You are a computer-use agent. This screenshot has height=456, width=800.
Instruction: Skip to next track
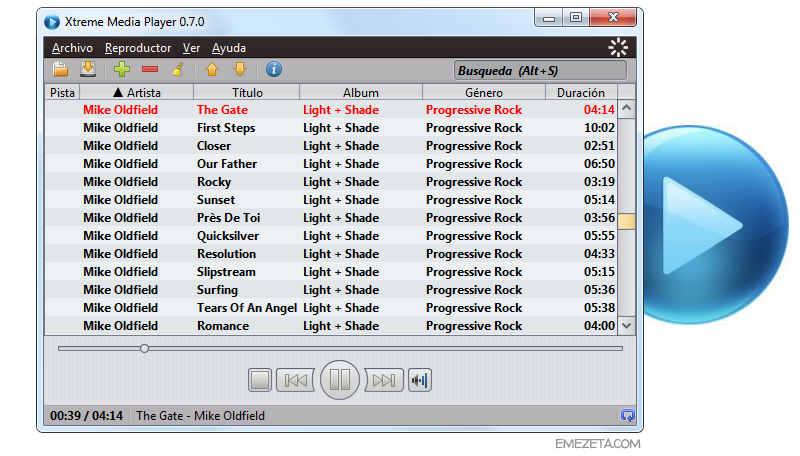pos(384,380)
